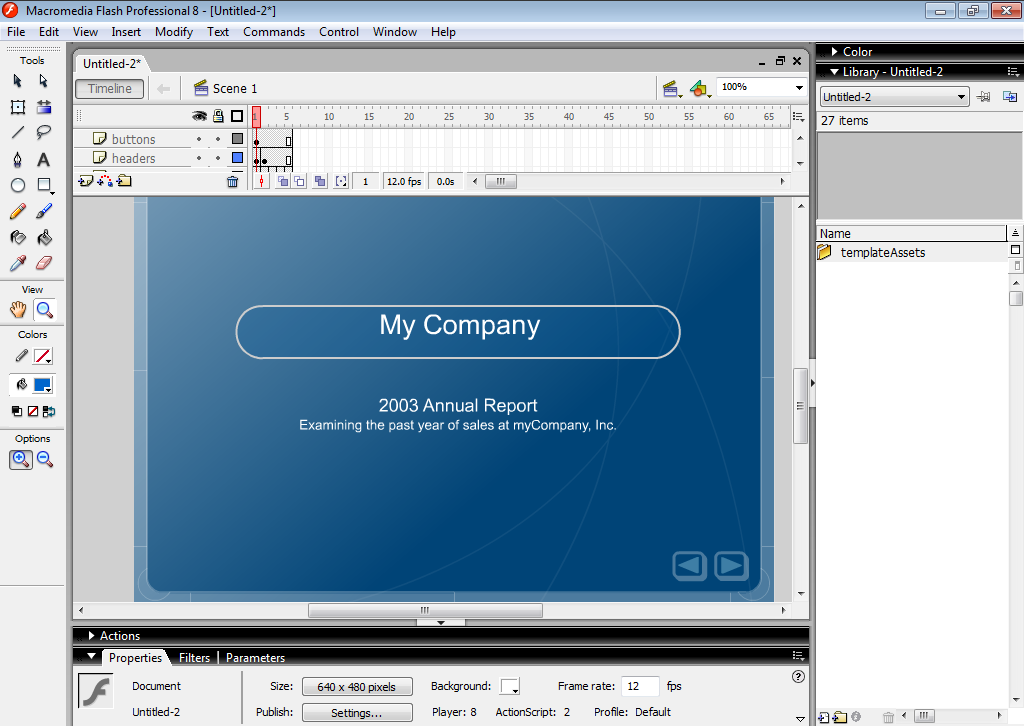Toggle visibility of all layers eye icon

click(199, 116)
